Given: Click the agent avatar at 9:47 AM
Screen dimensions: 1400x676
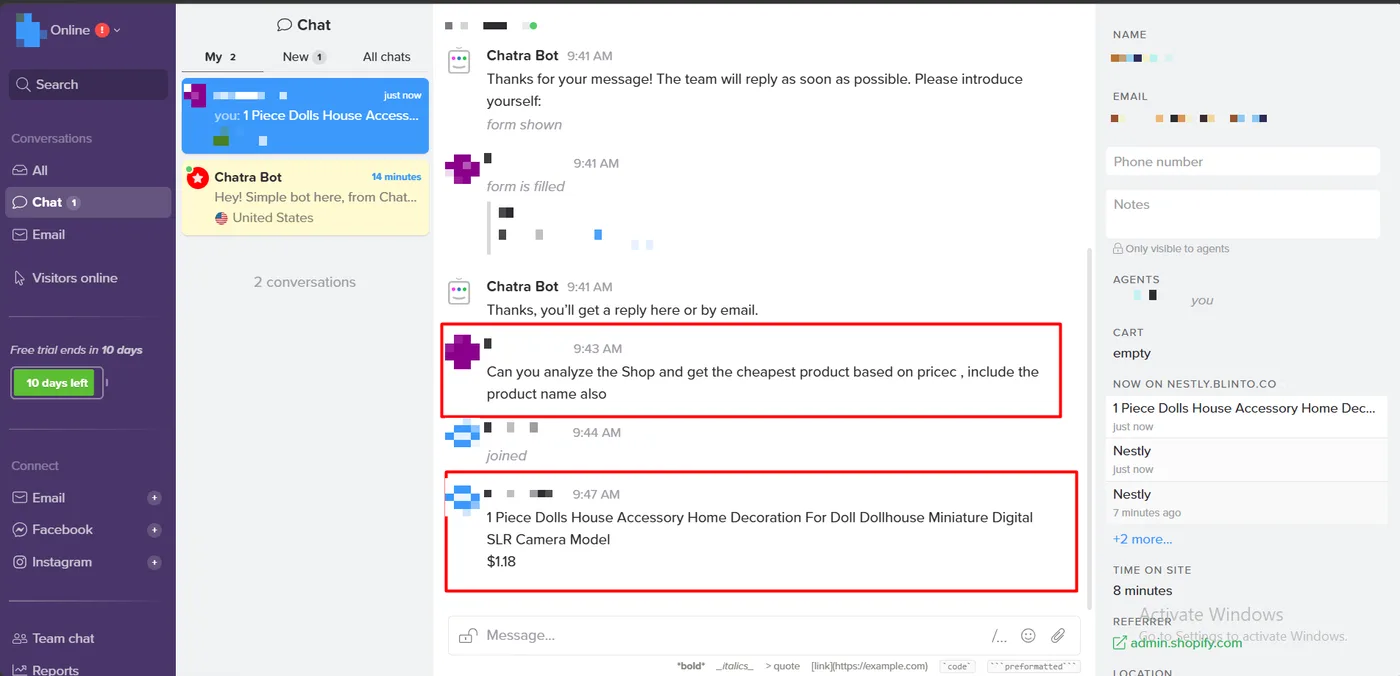Looking at the screenshot, I should (462, 499).
